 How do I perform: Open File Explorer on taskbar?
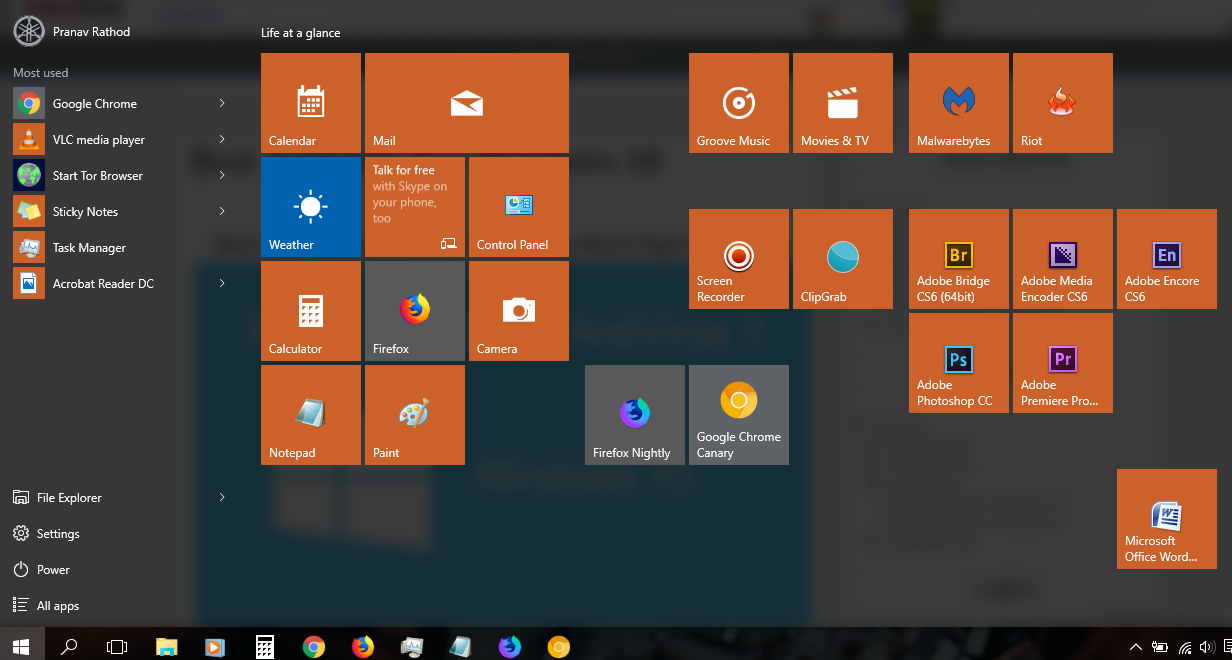click(x=166, y=647)
